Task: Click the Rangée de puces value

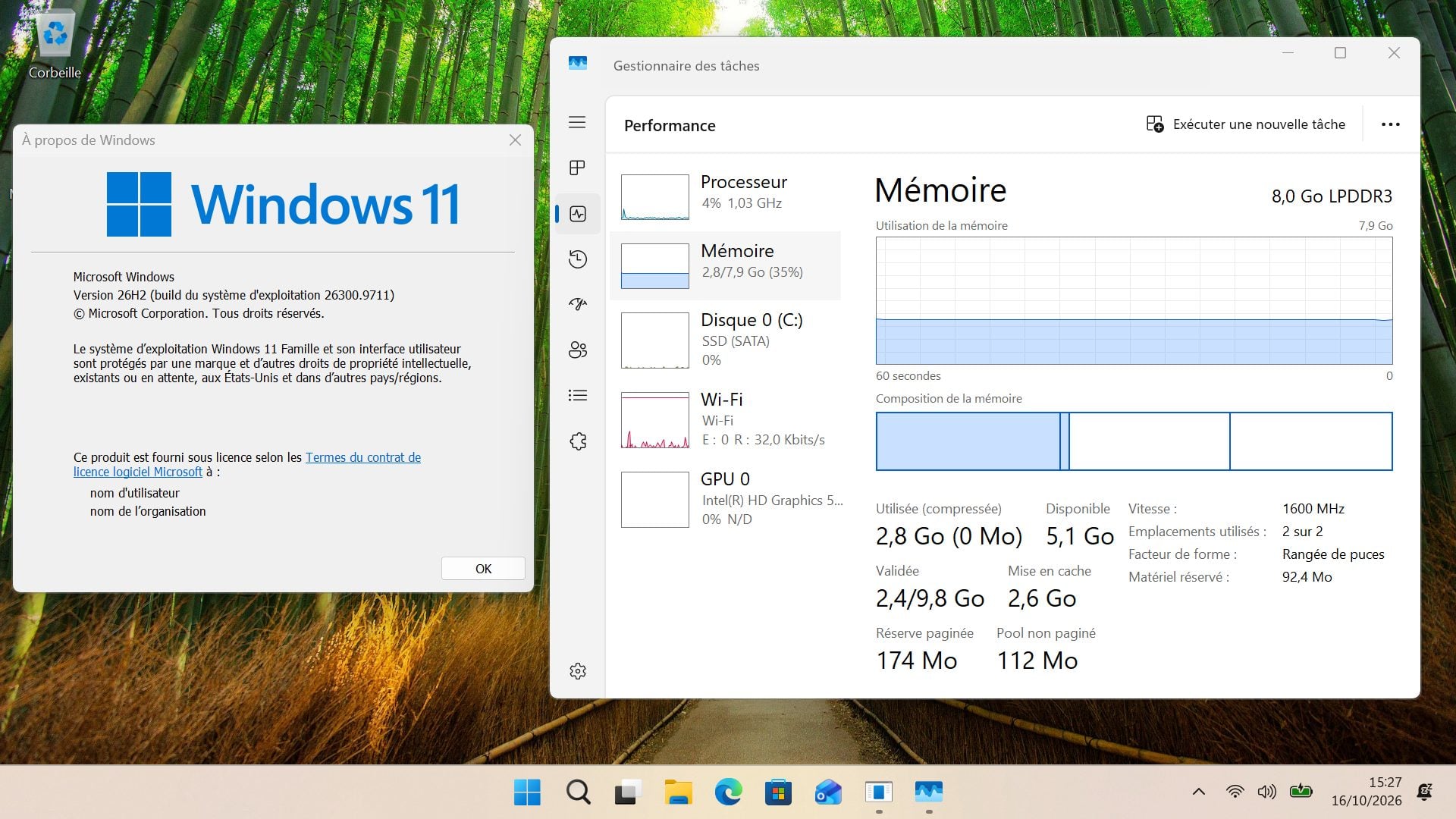Action: coord(1333,554)
